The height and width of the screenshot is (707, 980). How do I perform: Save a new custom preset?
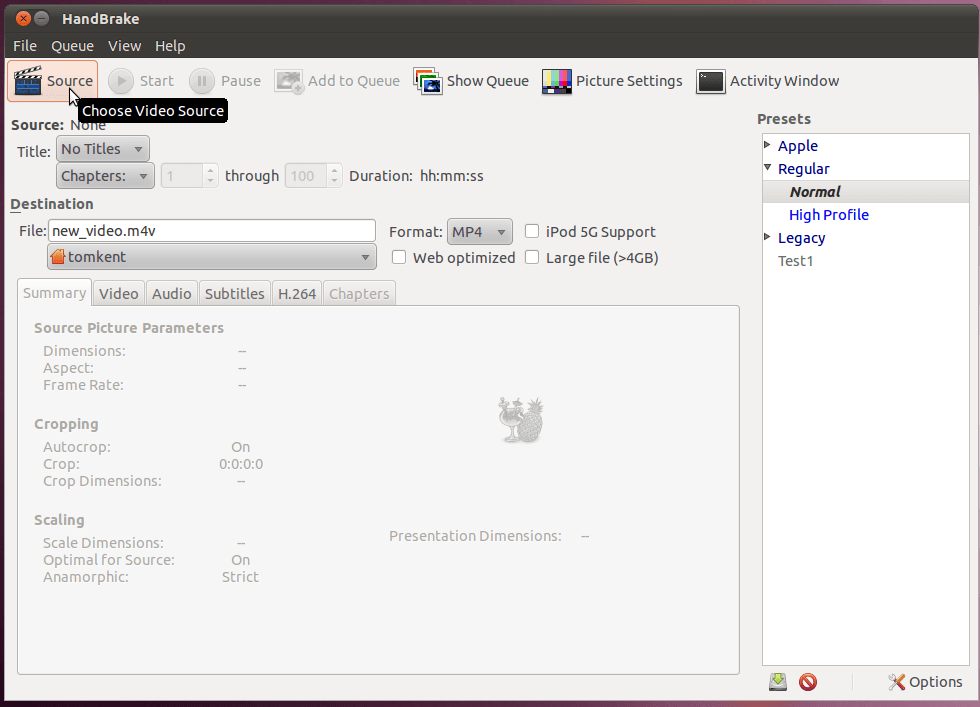tap(778, 681)
